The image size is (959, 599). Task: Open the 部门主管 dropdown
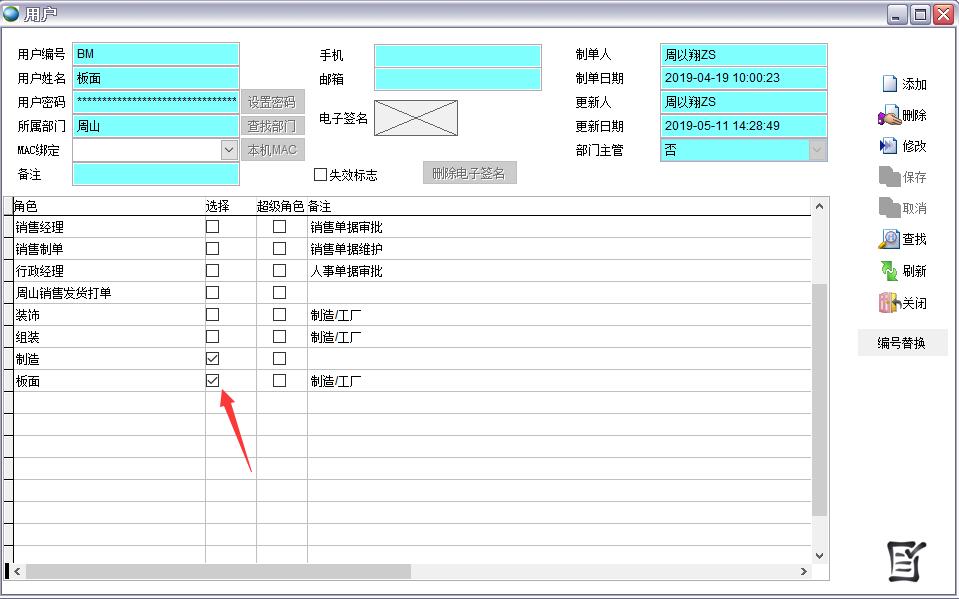(x=819, y=149)
